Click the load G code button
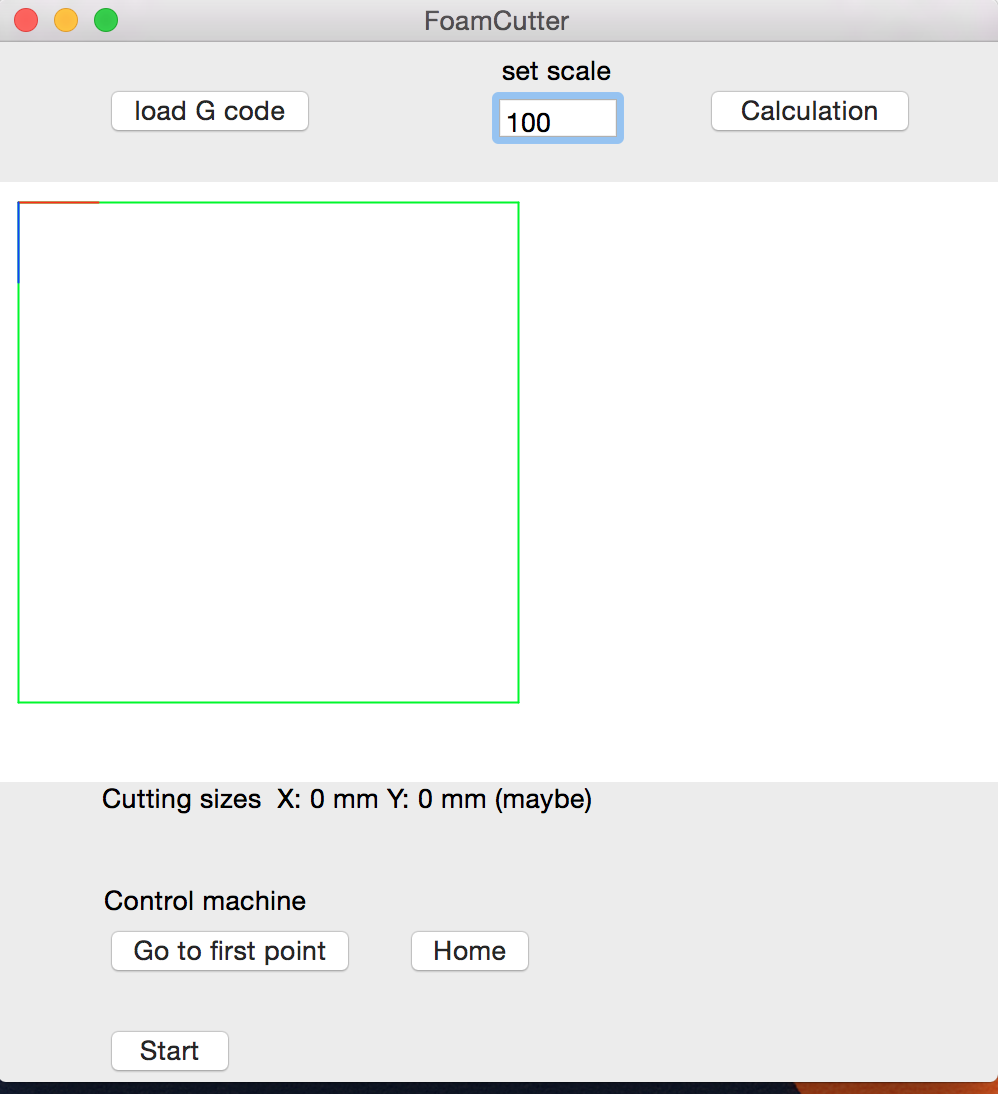 [x=210, y=111]
